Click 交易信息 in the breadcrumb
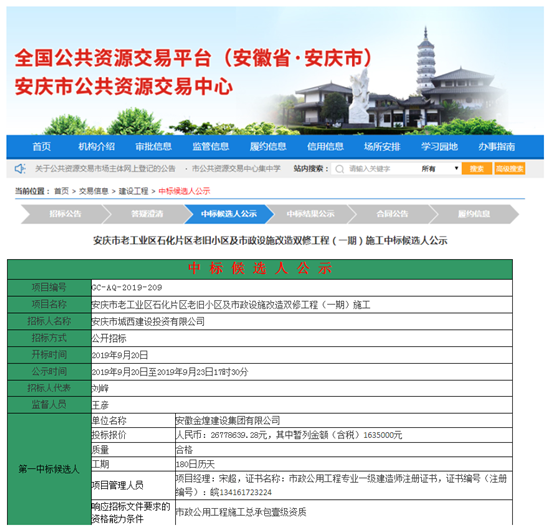This screenshot has width=550, height=531. 94,191
